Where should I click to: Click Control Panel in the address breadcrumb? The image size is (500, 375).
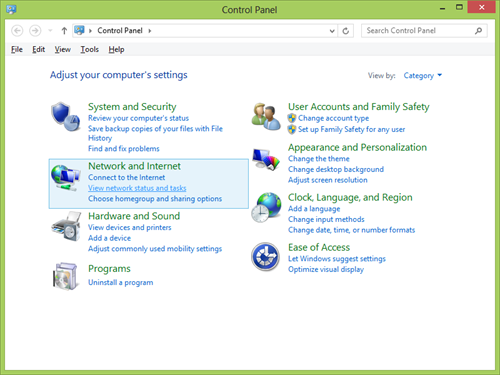pyautogui.click(x=120, y=31)
